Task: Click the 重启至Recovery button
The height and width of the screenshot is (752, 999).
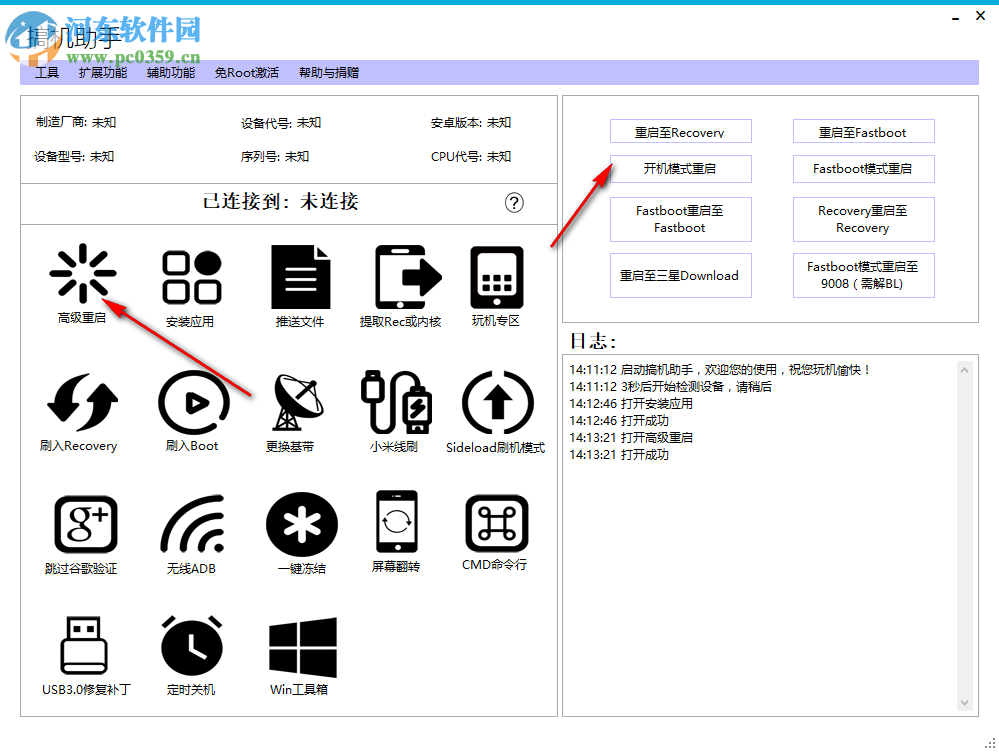Action: (680, 131)
